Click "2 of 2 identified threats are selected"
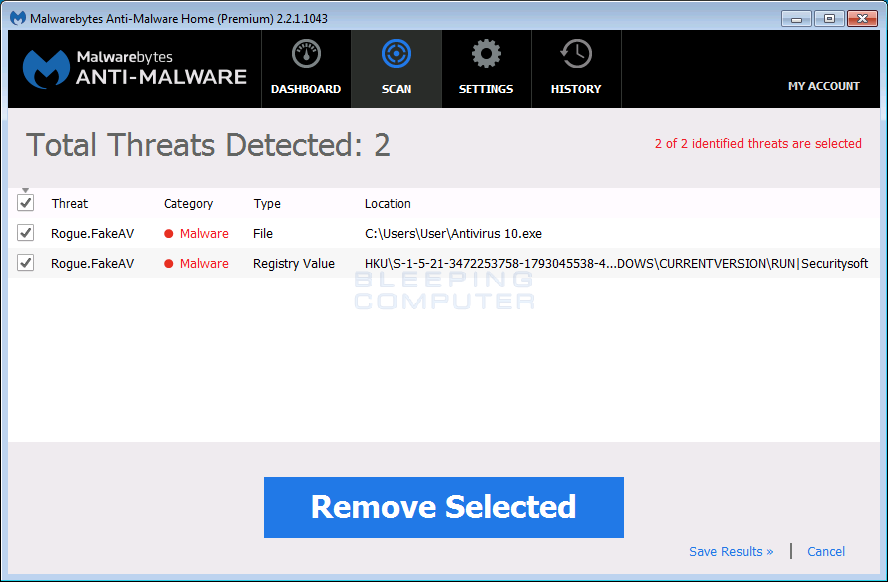Viewport: 888px width, 582px height. click(758, 144)
